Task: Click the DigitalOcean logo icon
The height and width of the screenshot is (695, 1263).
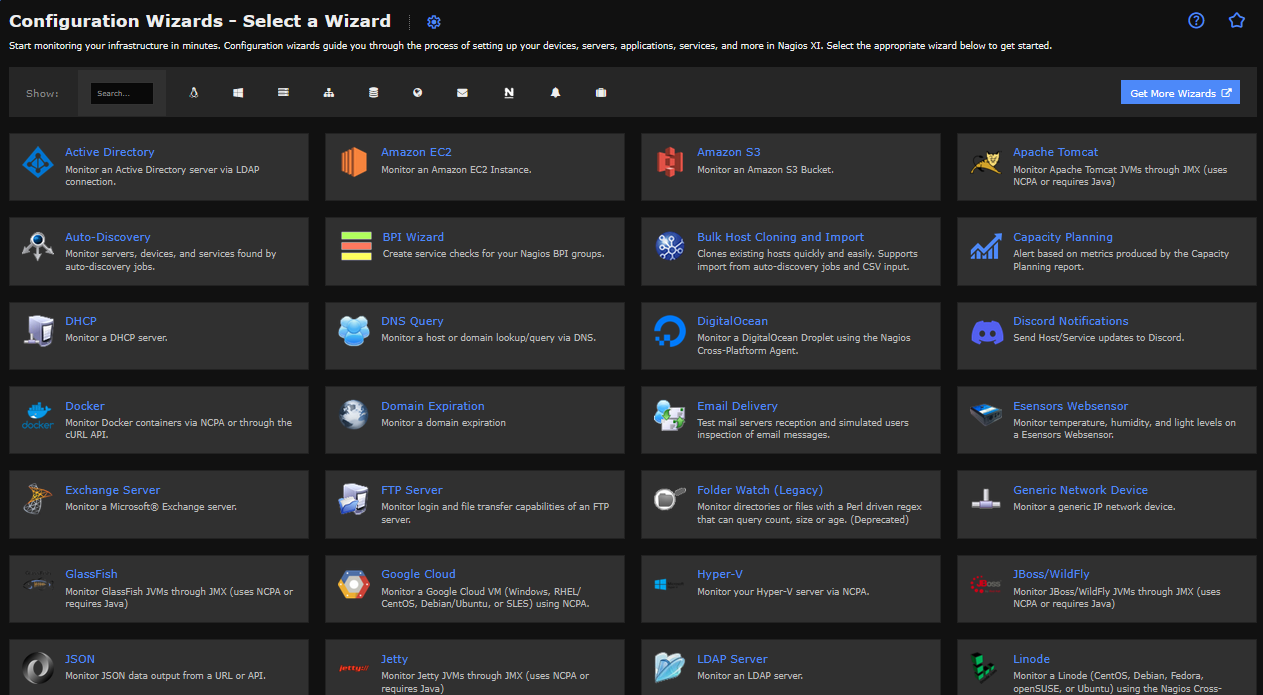Action: pyautogui.click(x=670, y=331)
